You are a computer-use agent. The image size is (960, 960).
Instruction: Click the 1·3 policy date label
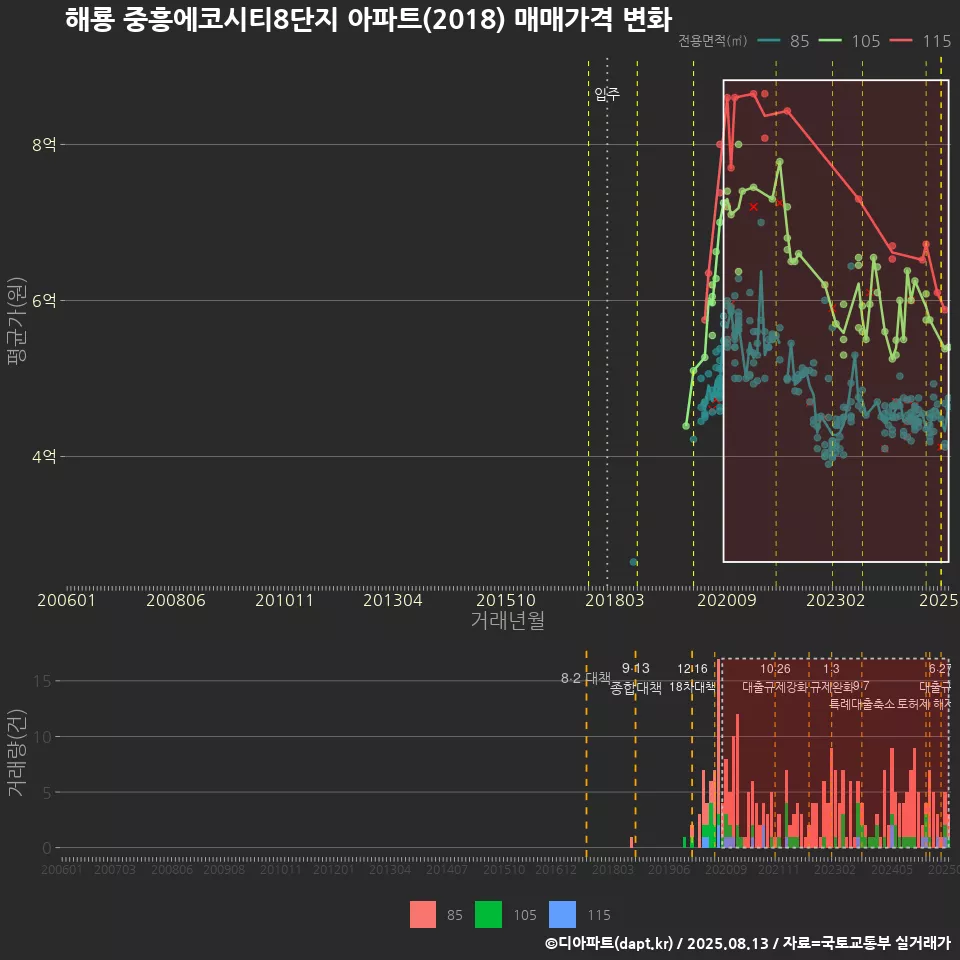tap(831, 669)
